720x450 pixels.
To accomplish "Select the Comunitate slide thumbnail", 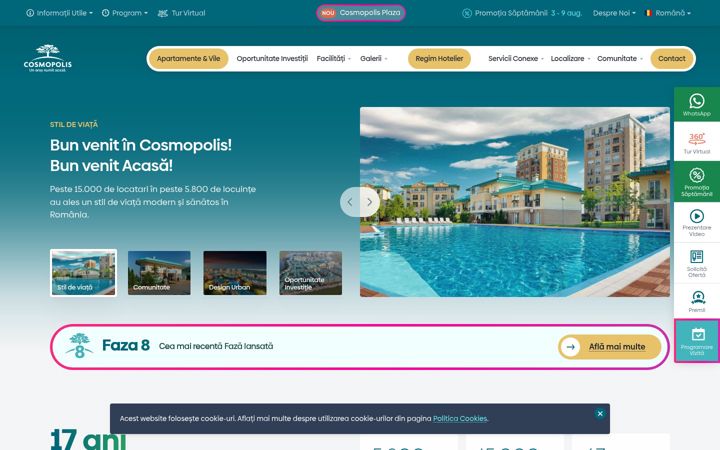I will click(159, 273).
